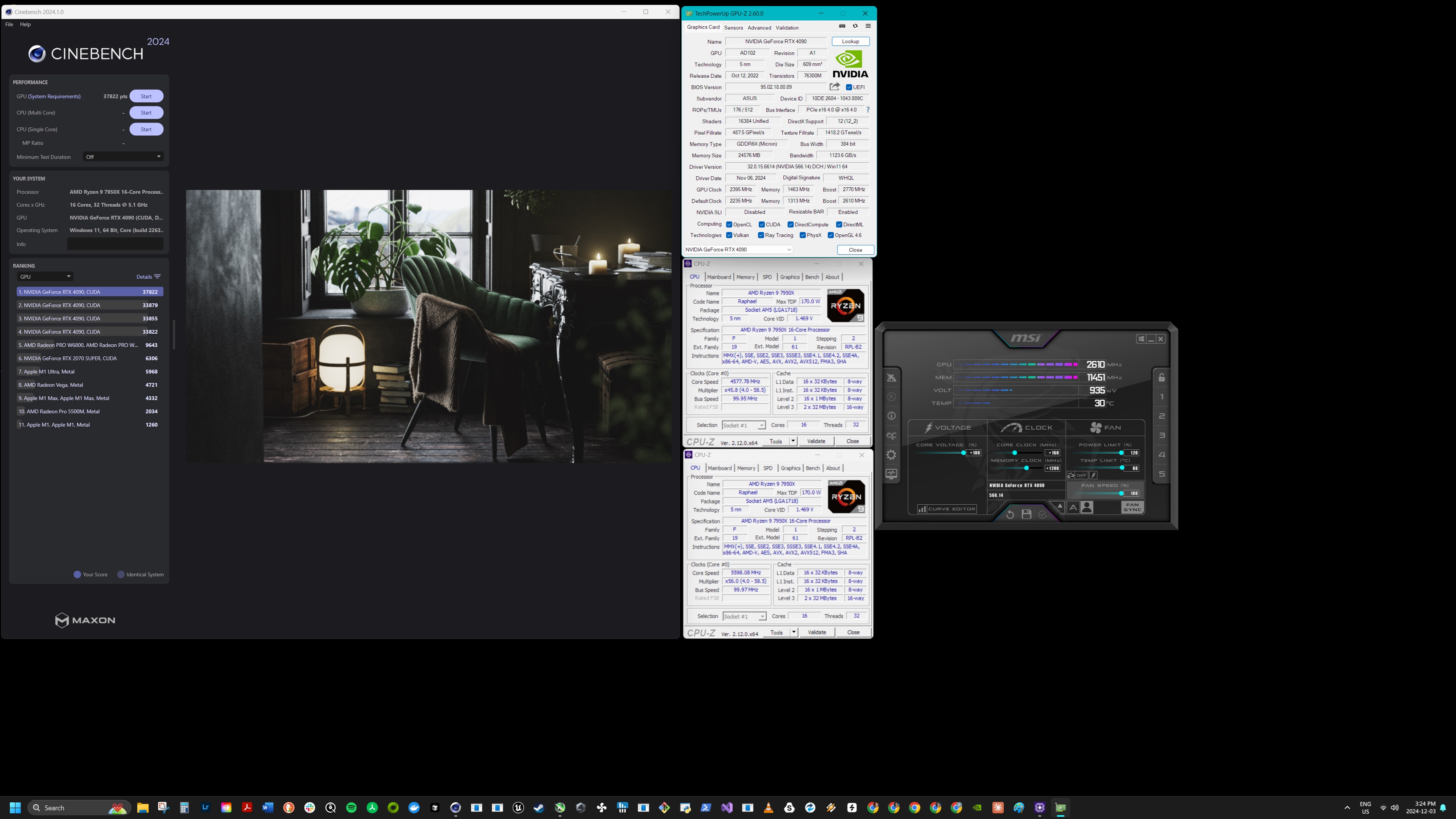Refresh GPU-Z with refresh icon
Image resolution: width=1456 pixels, height=819 pixels.
click(x=855, y=26)
